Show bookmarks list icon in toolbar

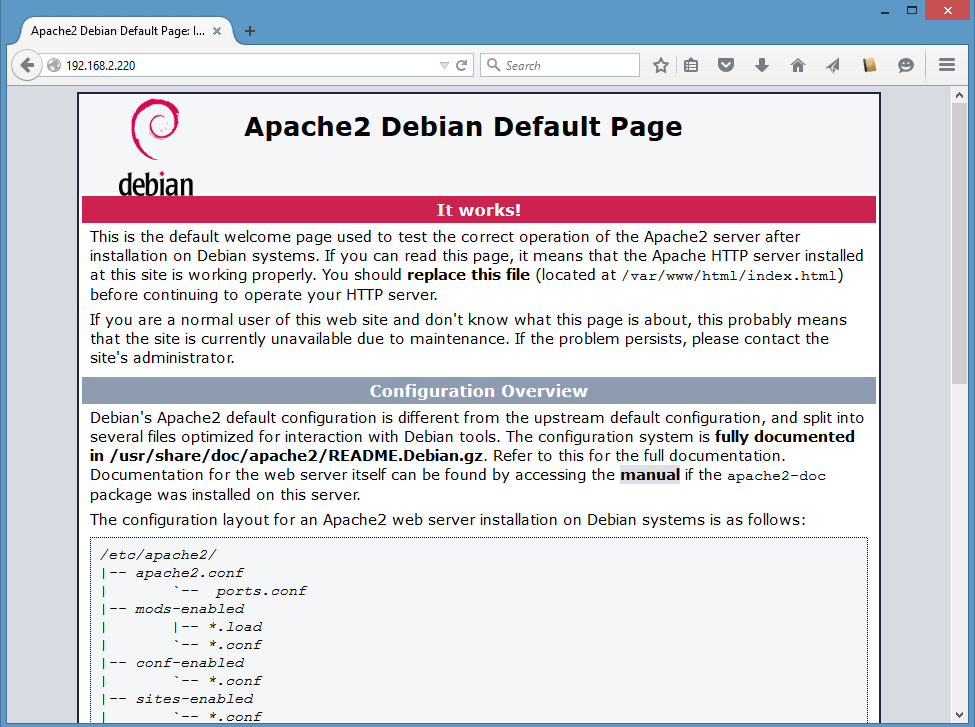[692, 65]
